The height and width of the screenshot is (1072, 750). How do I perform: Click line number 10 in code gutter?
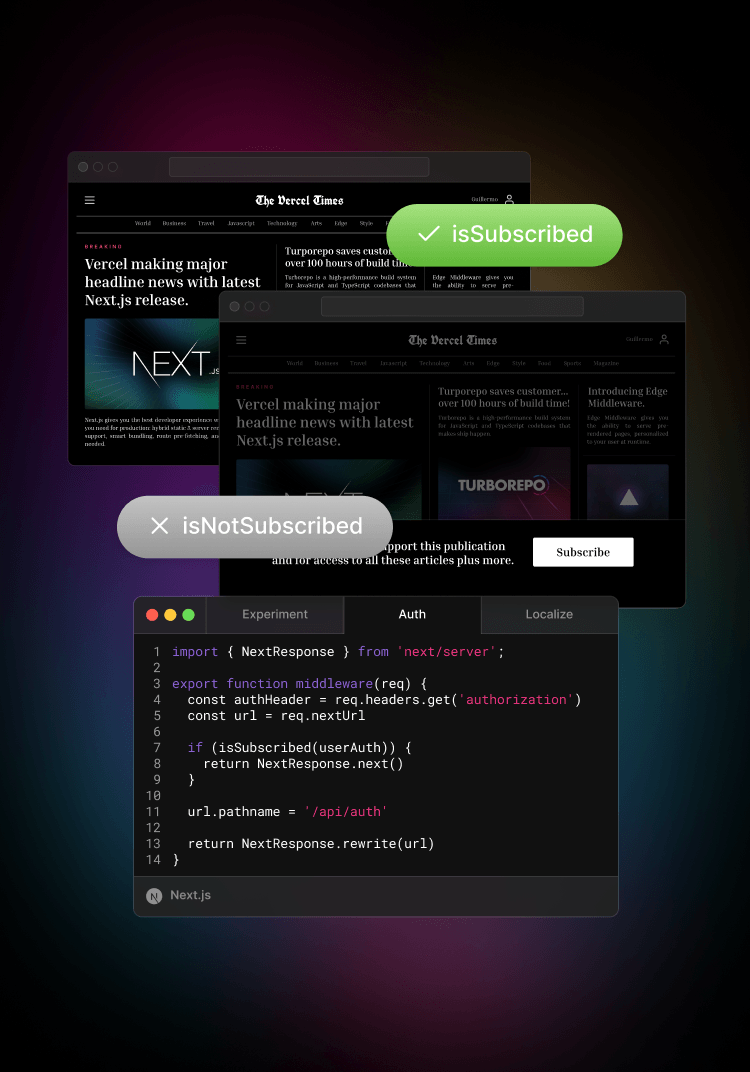click(x=153, y=796)
